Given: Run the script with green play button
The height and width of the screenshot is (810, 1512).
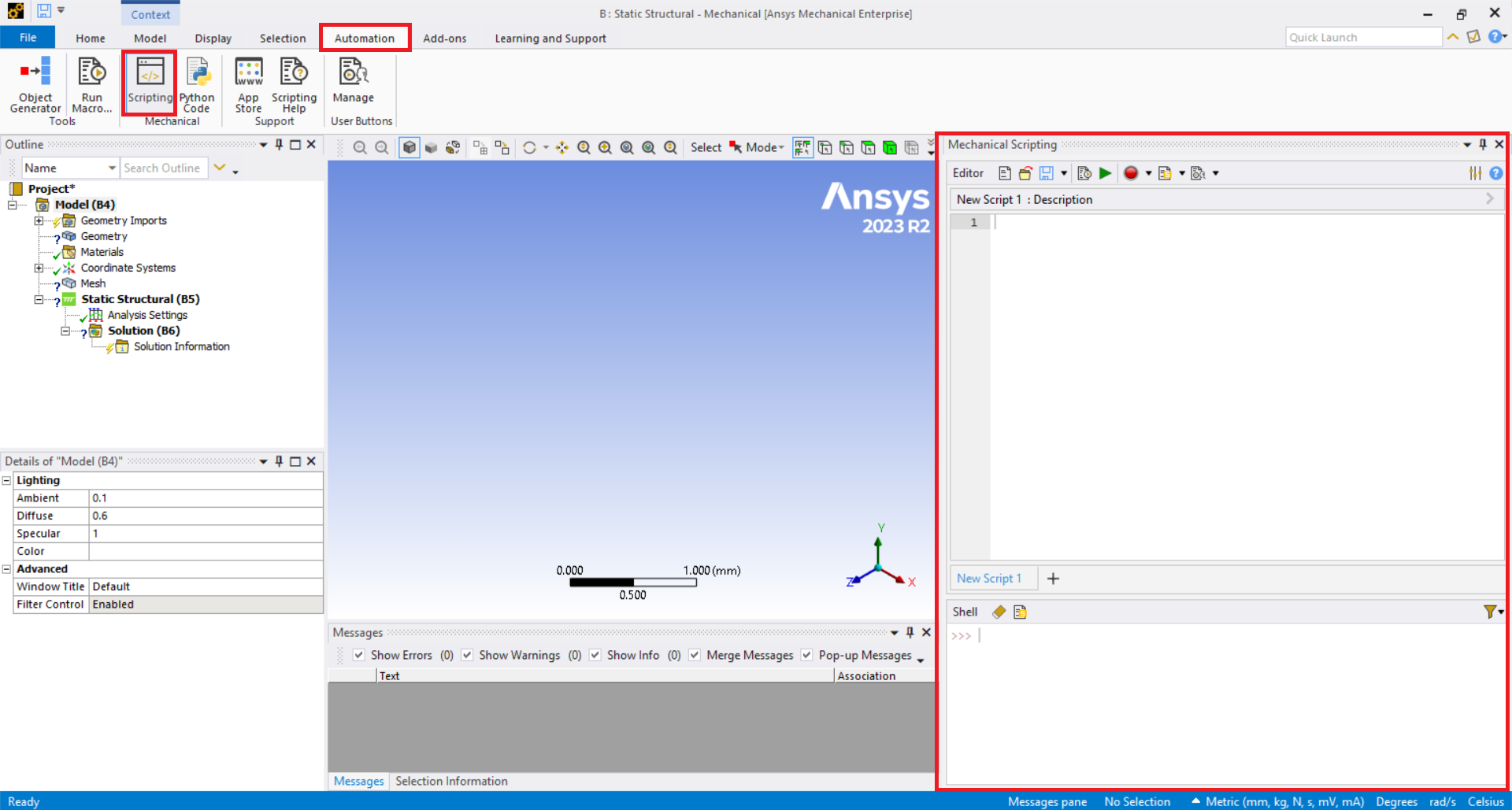Looking at the screenshot, I should pyautogui.click(x=1106, y=173).
